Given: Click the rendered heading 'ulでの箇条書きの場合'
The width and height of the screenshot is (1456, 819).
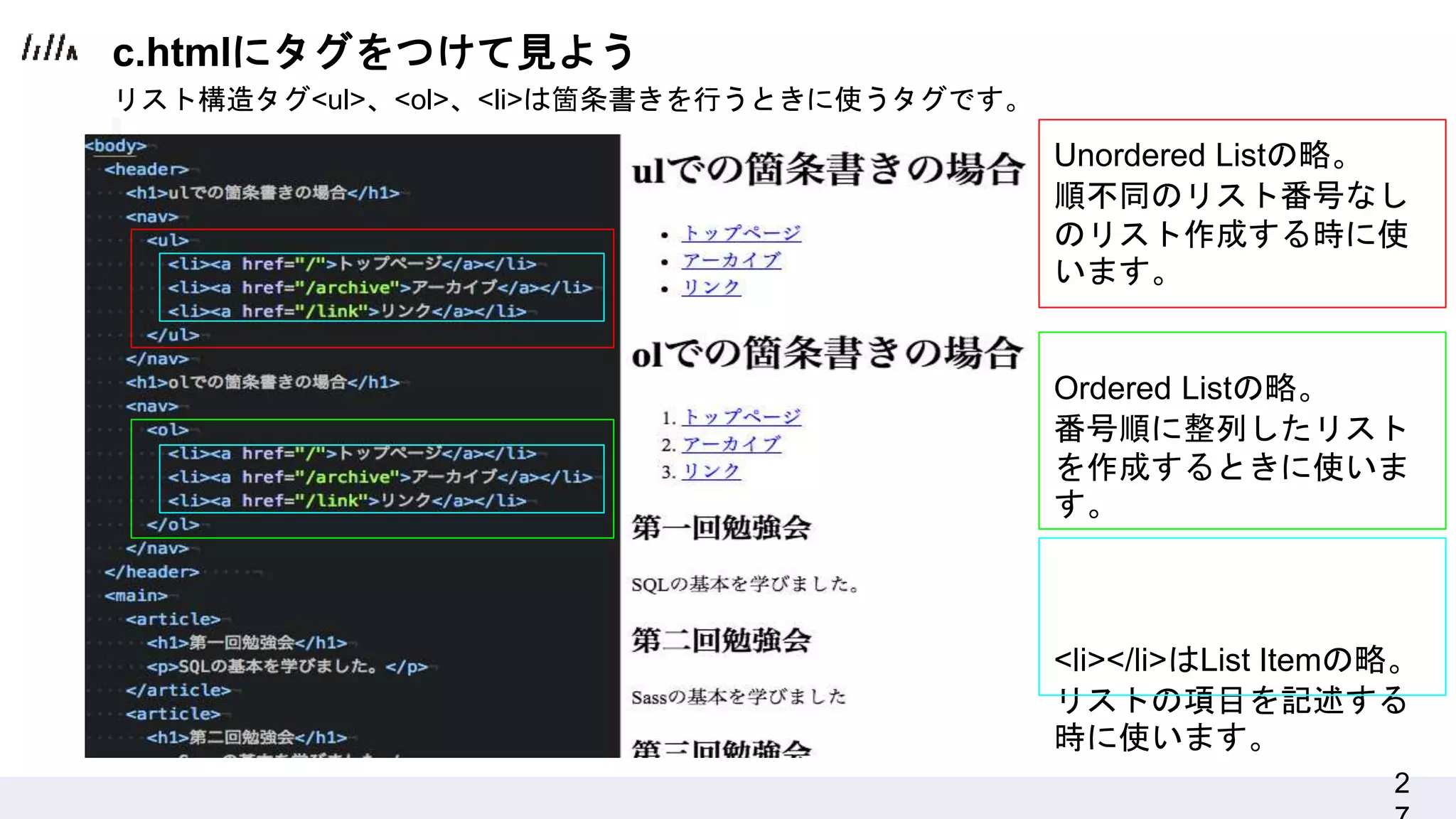Looking at the screenshot, I should click(828, 170).
